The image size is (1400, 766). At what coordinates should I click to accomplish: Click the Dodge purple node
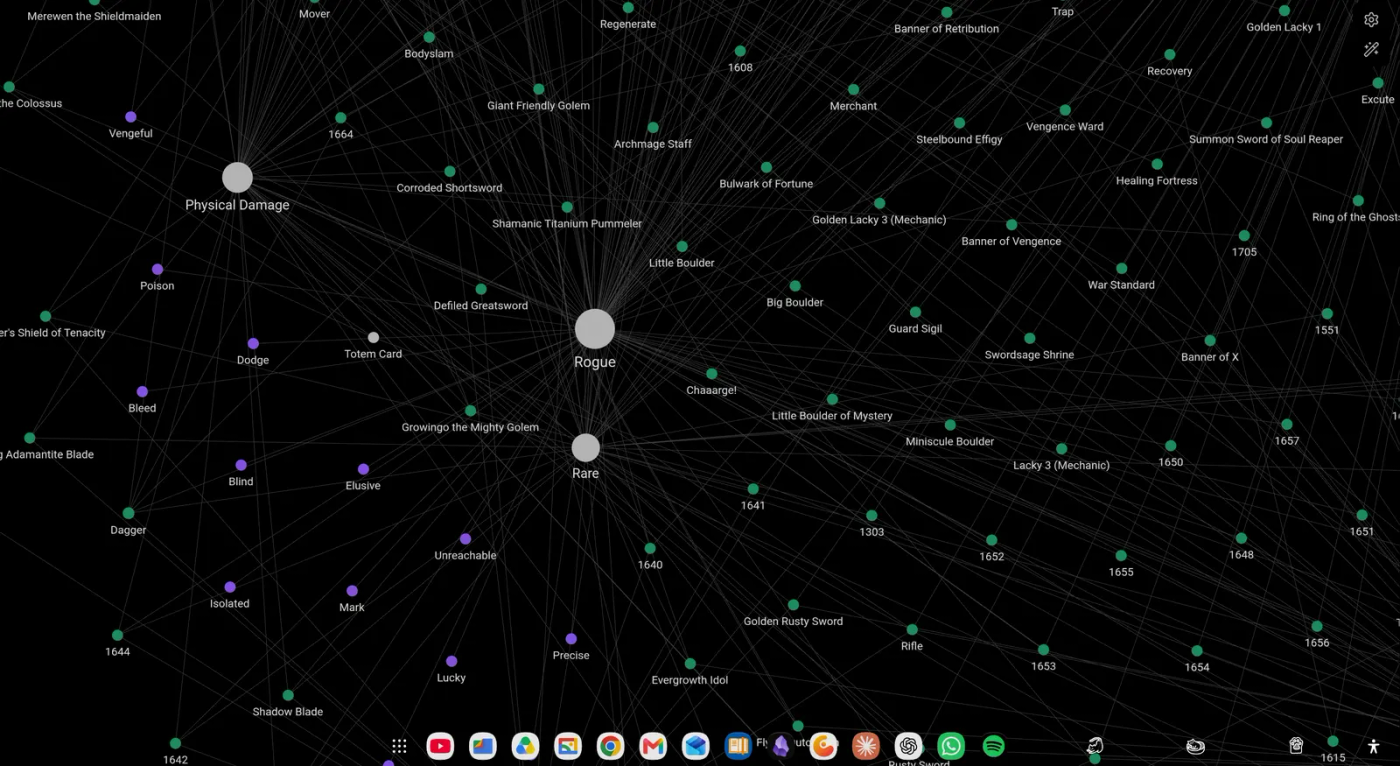point(253,343)
